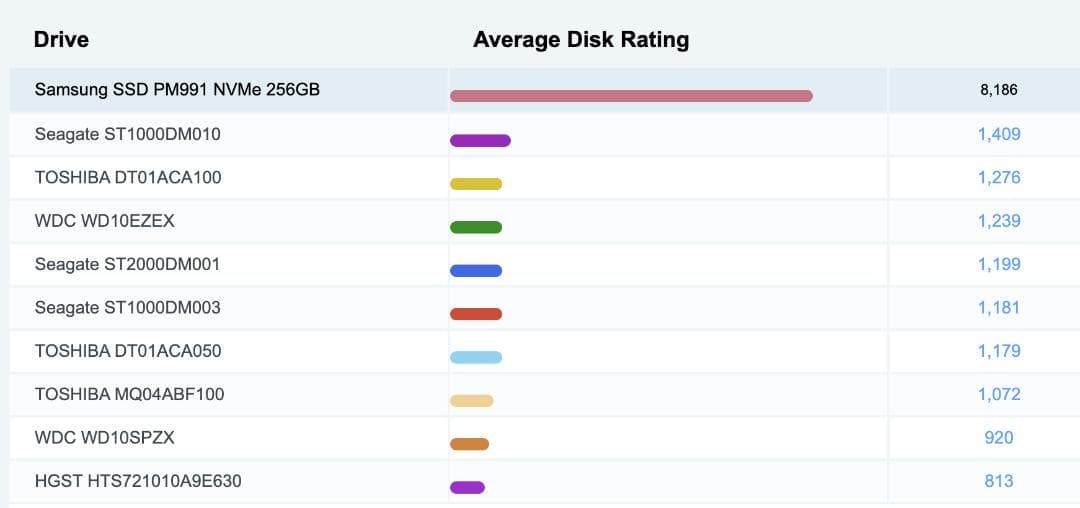Image resolution: width=1080 pixels, height=508 pixels.
Task: Click Seagate ST2000DM001 drive name
Action: point(127,265)
